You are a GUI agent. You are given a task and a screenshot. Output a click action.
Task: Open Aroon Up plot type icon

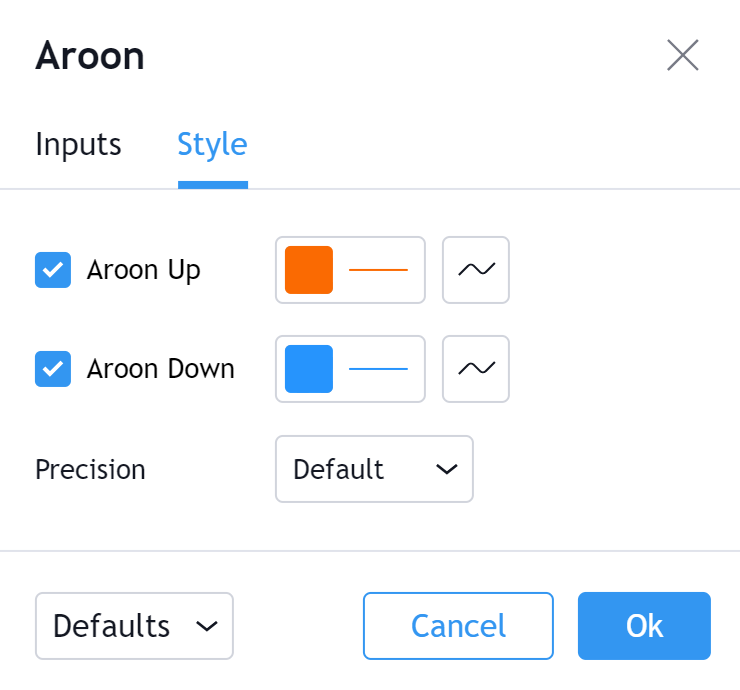click(476, 269)
